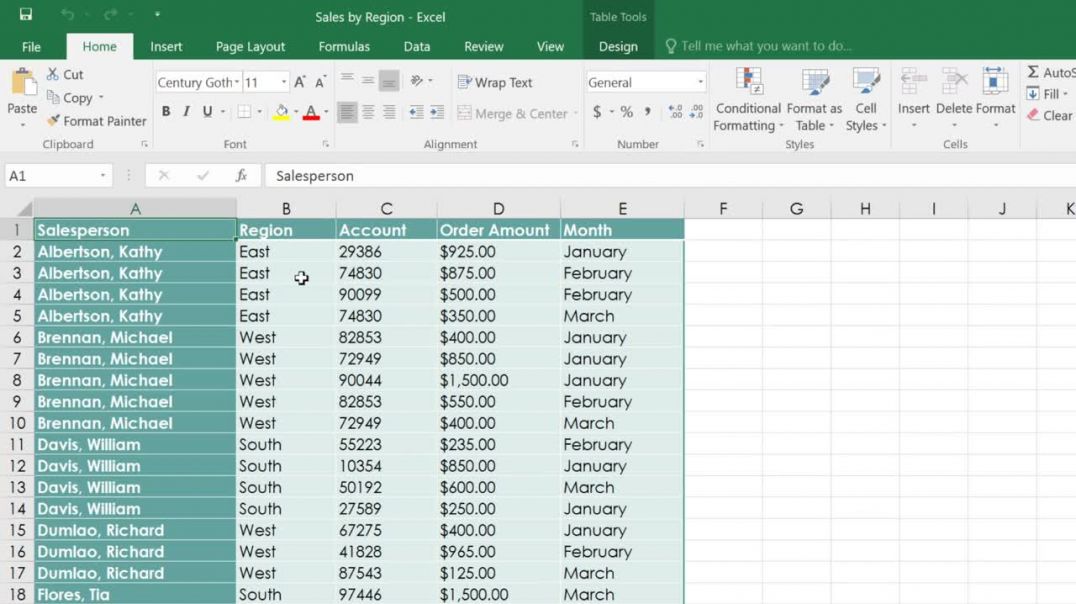Toggle Bold formatting
Viewport: 1076px width, 604px height.
[166, 112]
